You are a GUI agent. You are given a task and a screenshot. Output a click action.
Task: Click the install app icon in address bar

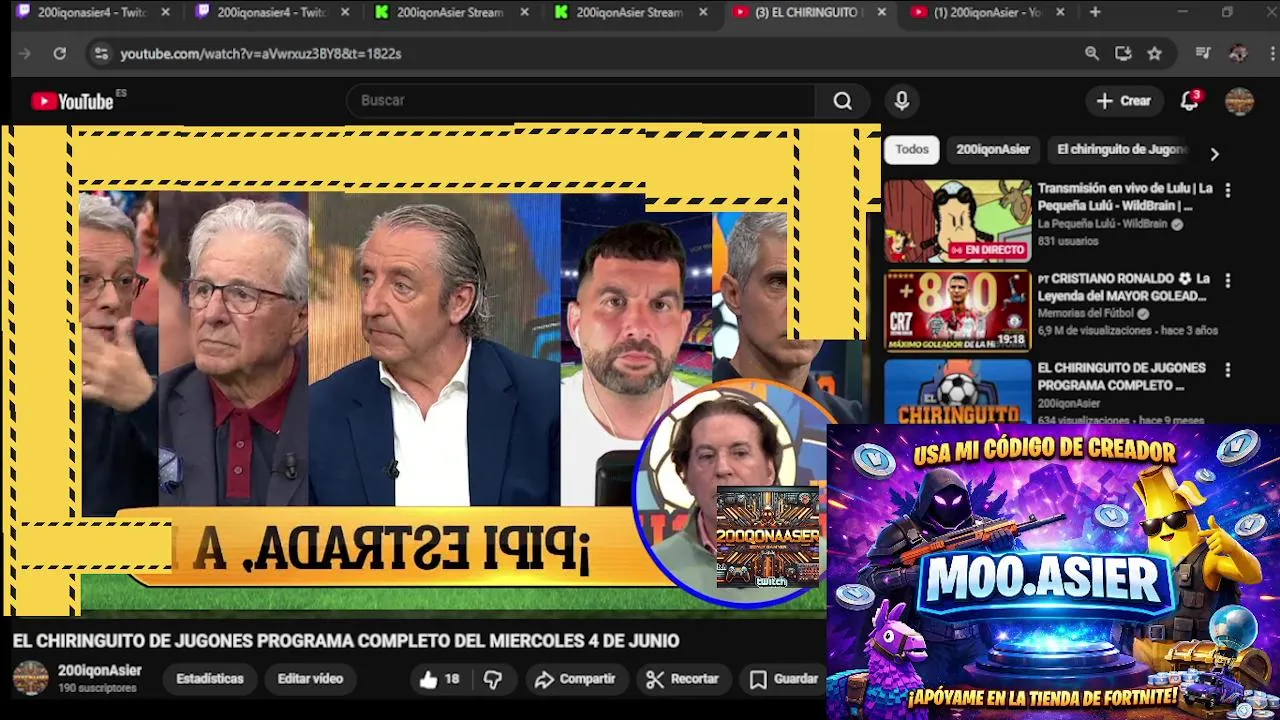click(x=1123, y=53)
